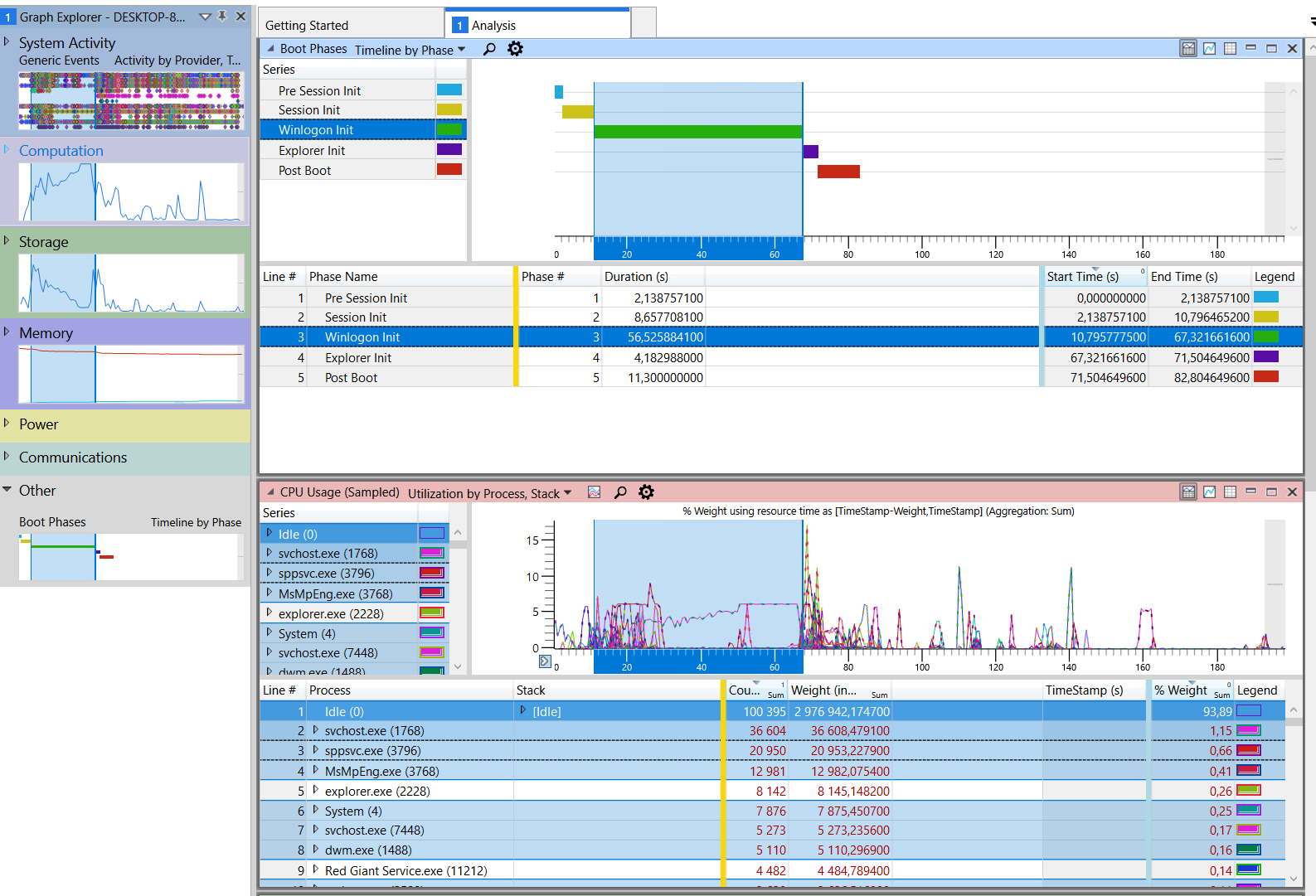Click the purple Explorer Init timeline bar
The image size is (1316, 896).
pyautogui.click(x=811, y=151)
